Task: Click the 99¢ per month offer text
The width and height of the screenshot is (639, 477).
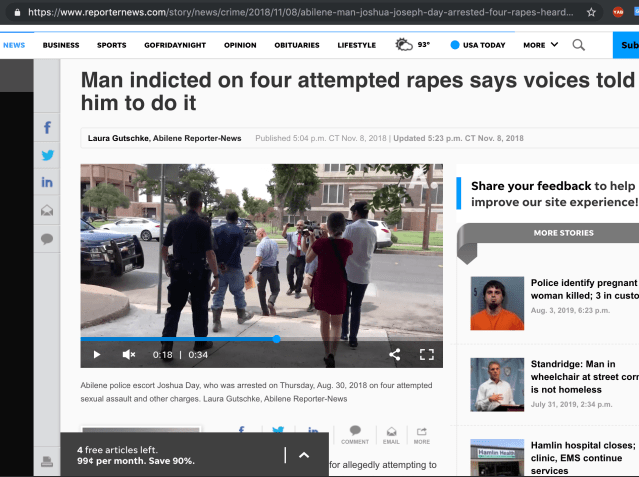Action: [x=136, y=461]
